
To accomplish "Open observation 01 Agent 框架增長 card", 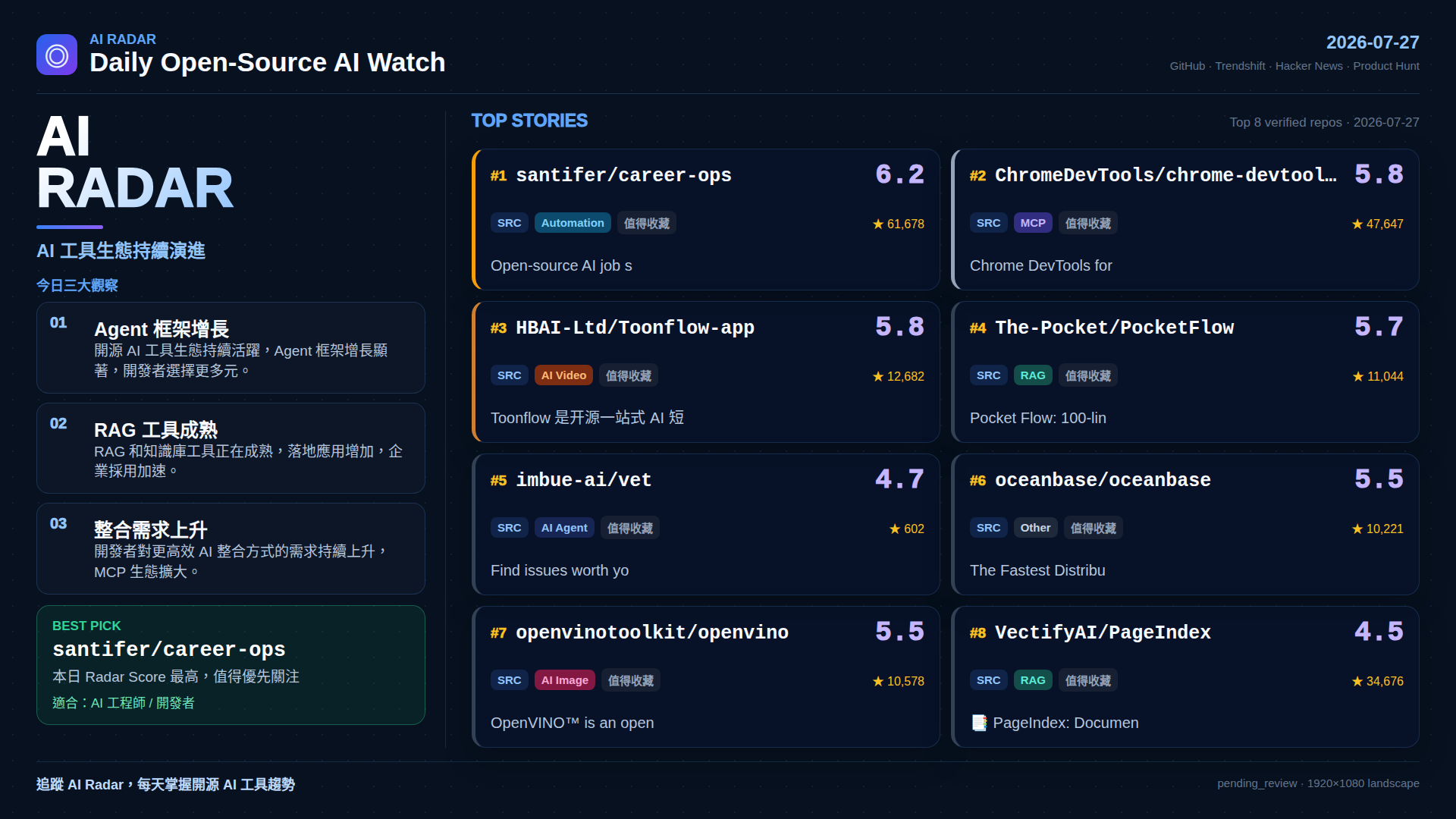I will tap(231, 347).
